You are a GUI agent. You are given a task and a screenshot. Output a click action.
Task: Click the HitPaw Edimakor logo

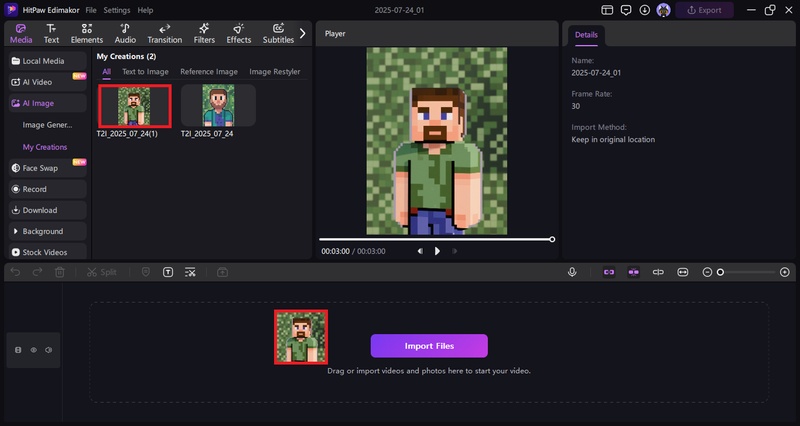point(11,10)
